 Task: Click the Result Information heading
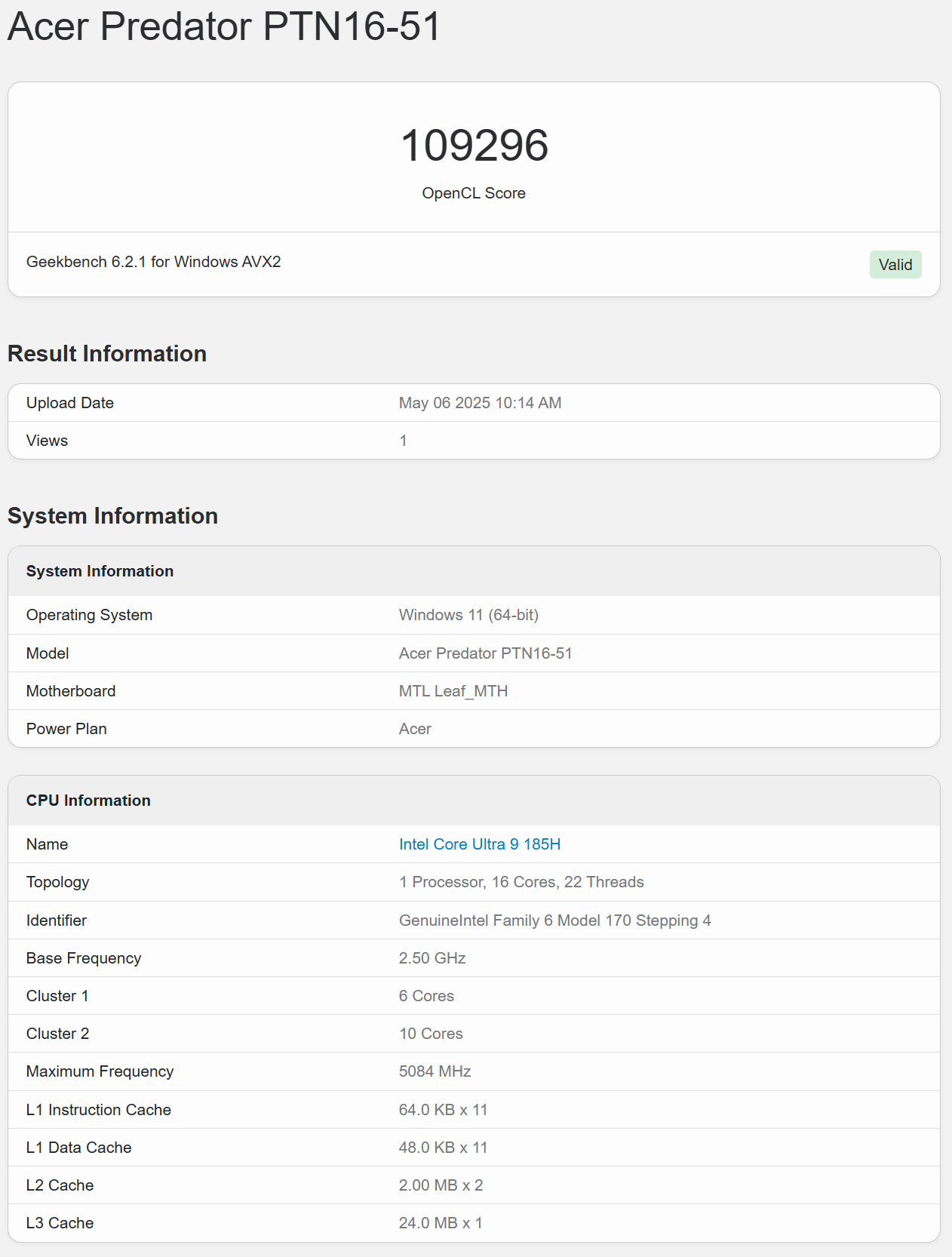[107, 353]
